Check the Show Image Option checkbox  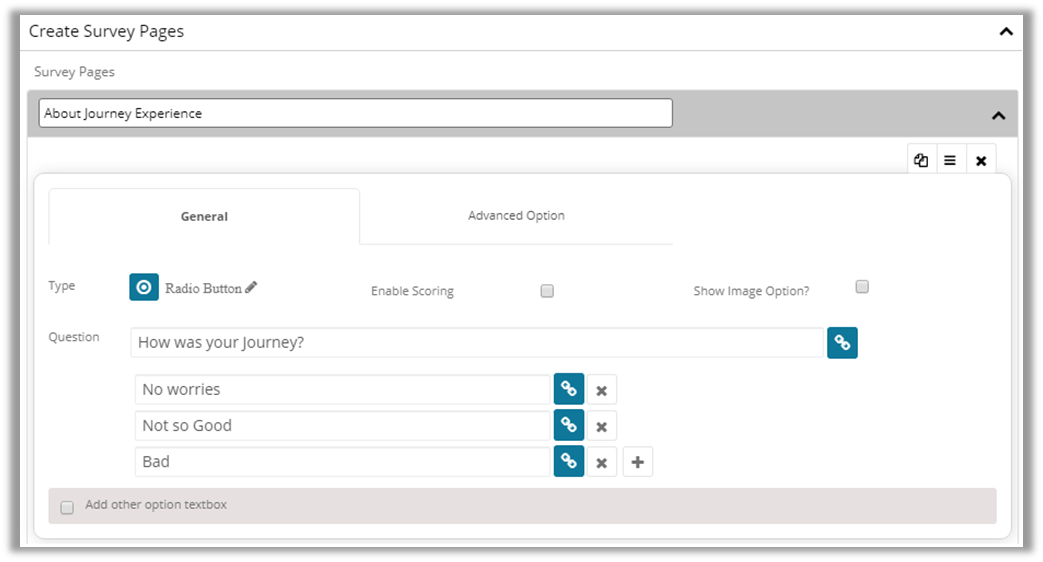[x=862, y=287]
